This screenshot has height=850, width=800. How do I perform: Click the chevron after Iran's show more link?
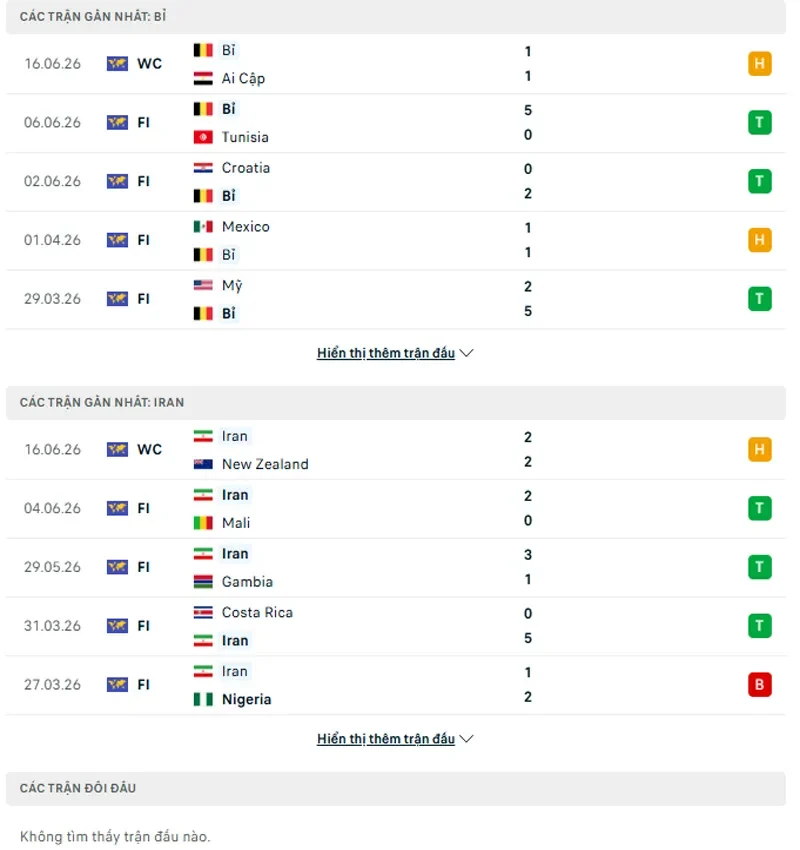466,739
